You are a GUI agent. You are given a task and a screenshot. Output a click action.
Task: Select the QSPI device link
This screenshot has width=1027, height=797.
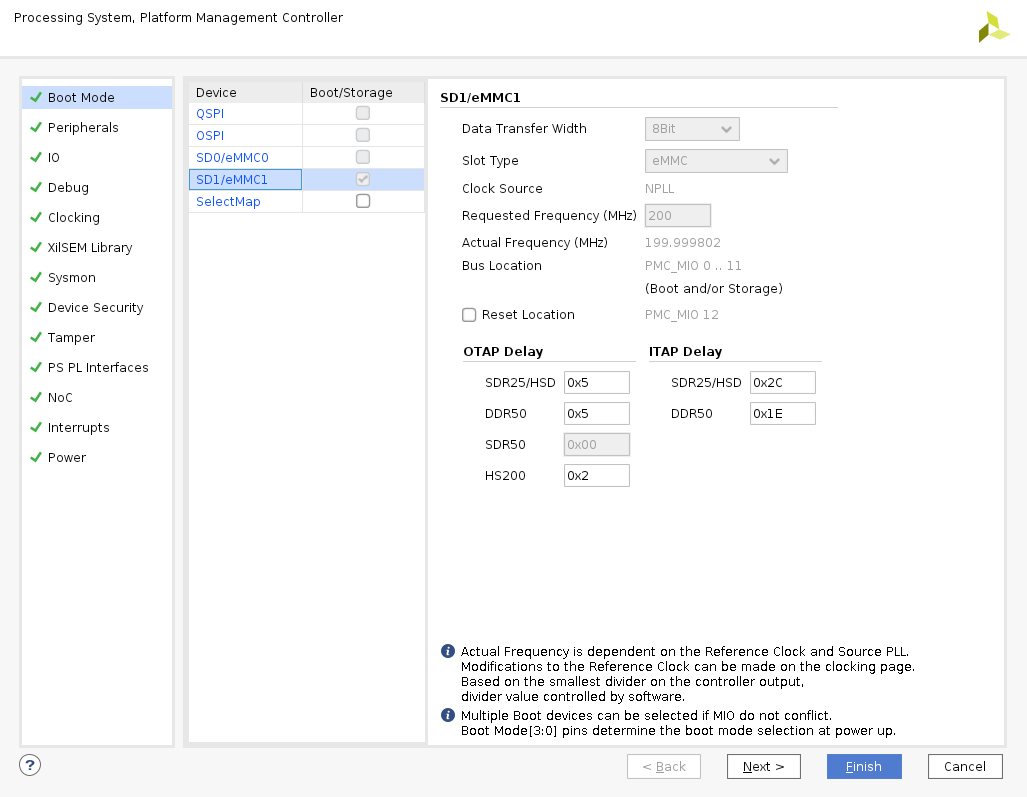[x=210, y=113]
